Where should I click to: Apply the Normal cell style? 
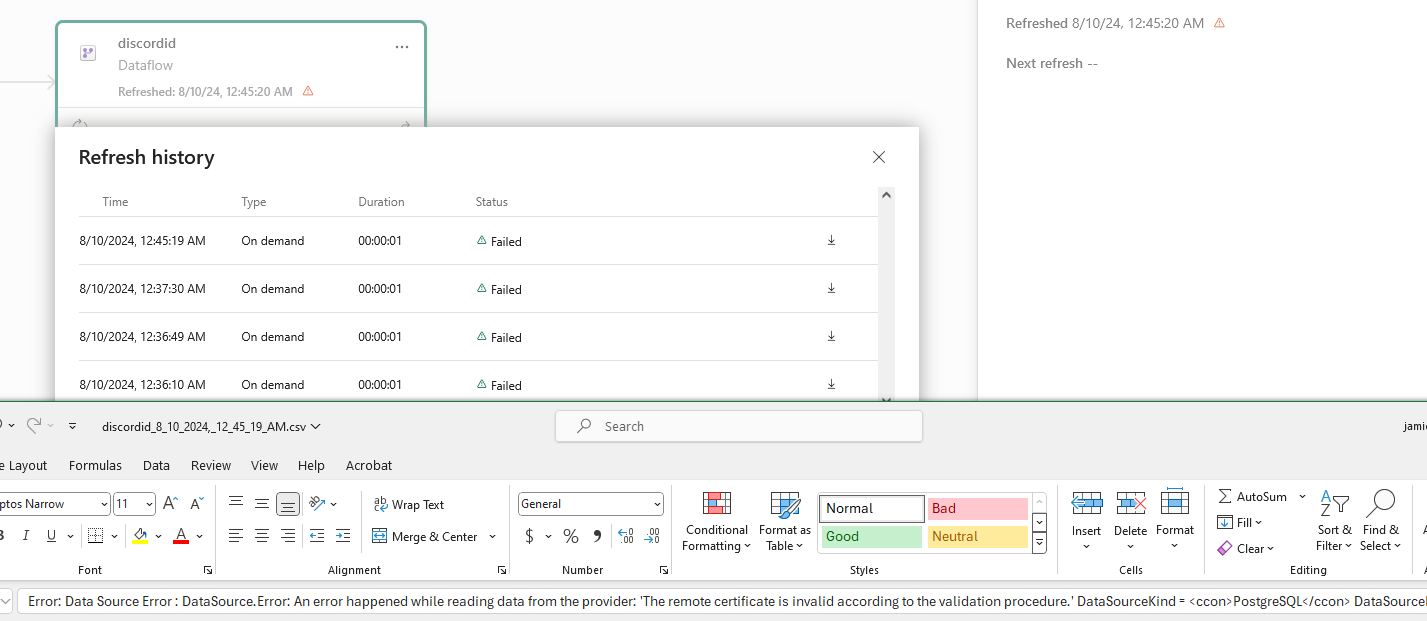pyautogui.click(x=871, y=508)
